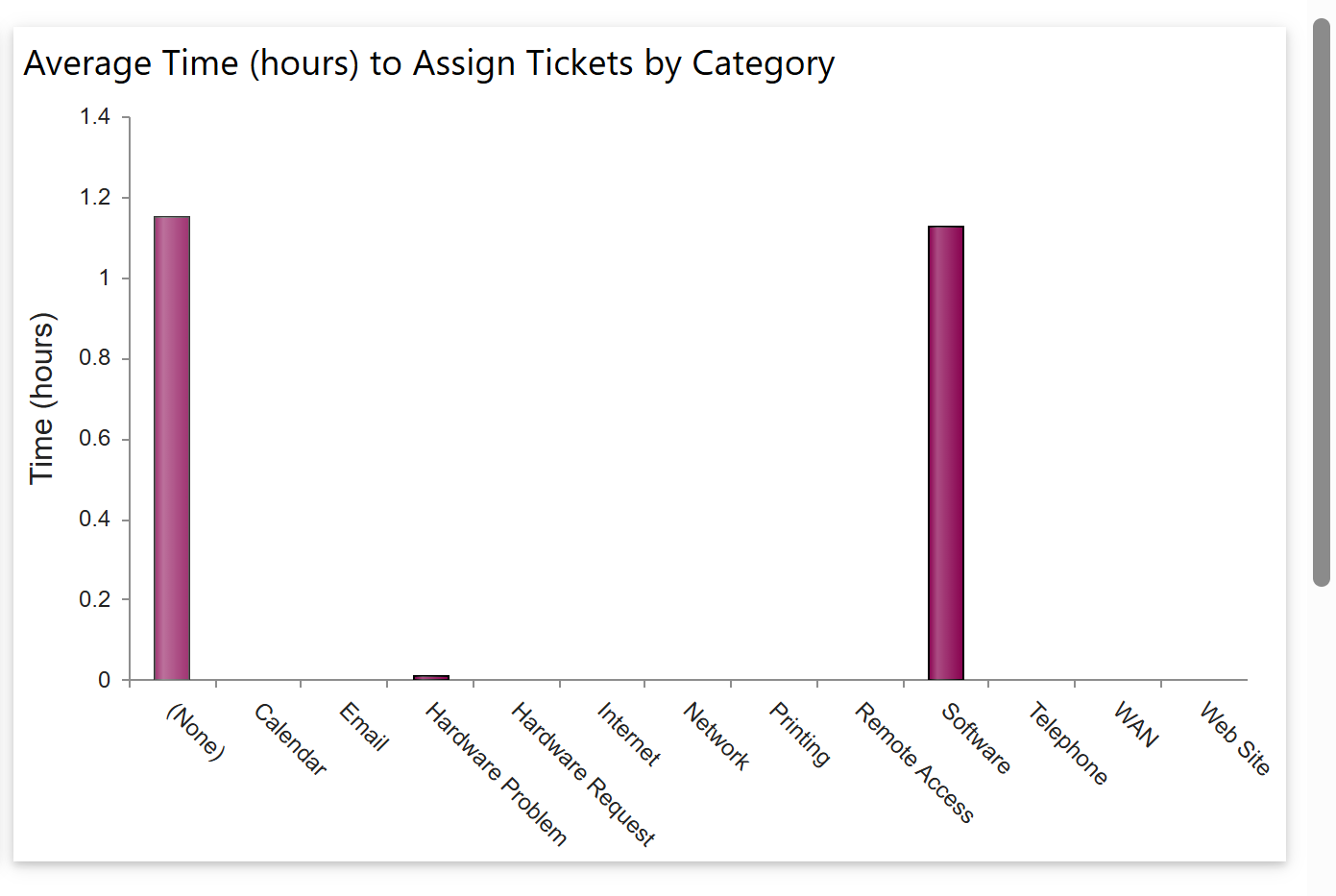Click the Internet axis label
Screen dimensions: 1336x896
coord(628,734)
